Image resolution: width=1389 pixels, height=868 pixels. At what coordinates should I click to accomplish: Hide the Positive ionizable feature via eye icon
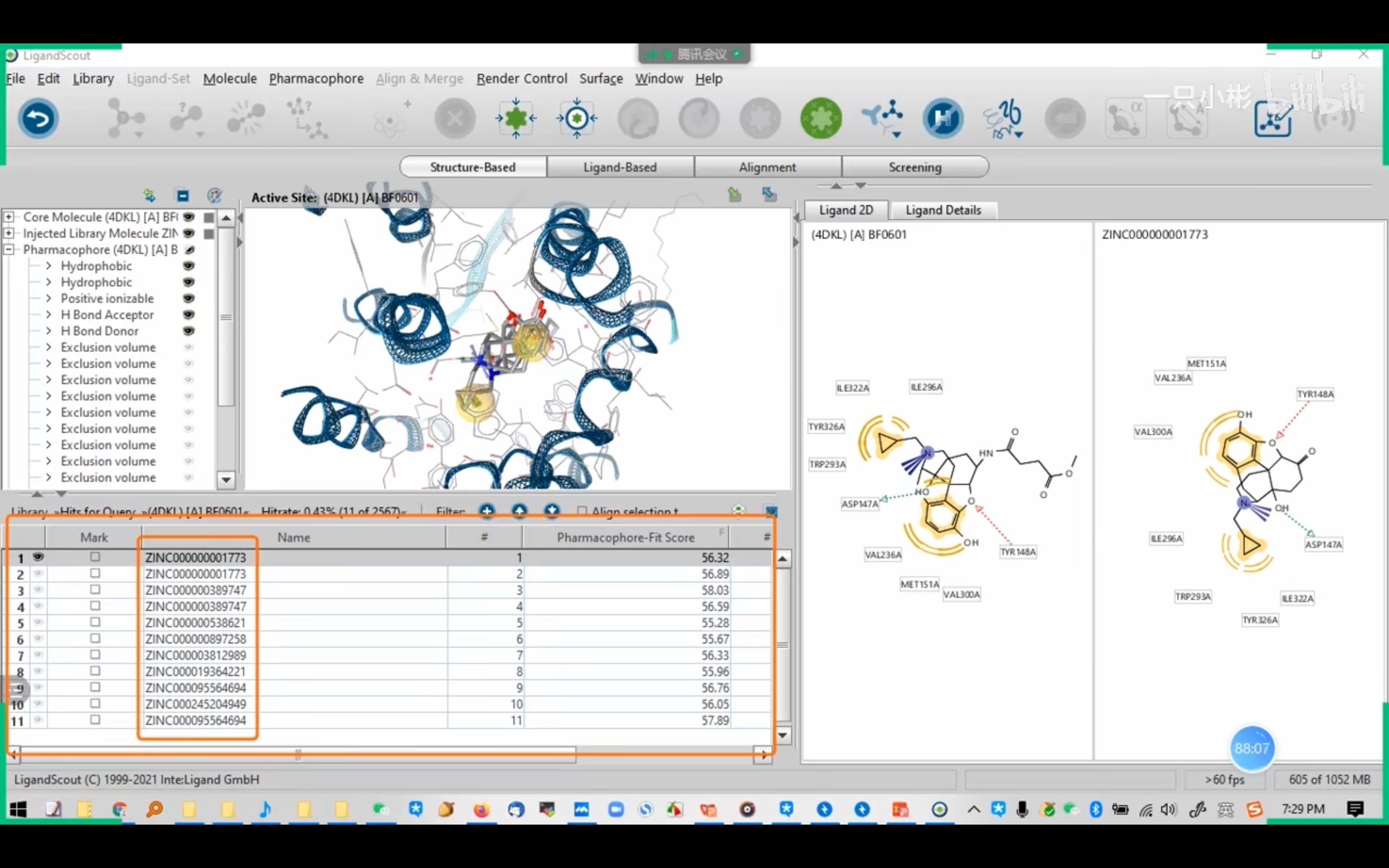pyautogui.click(x=188, y=298)
